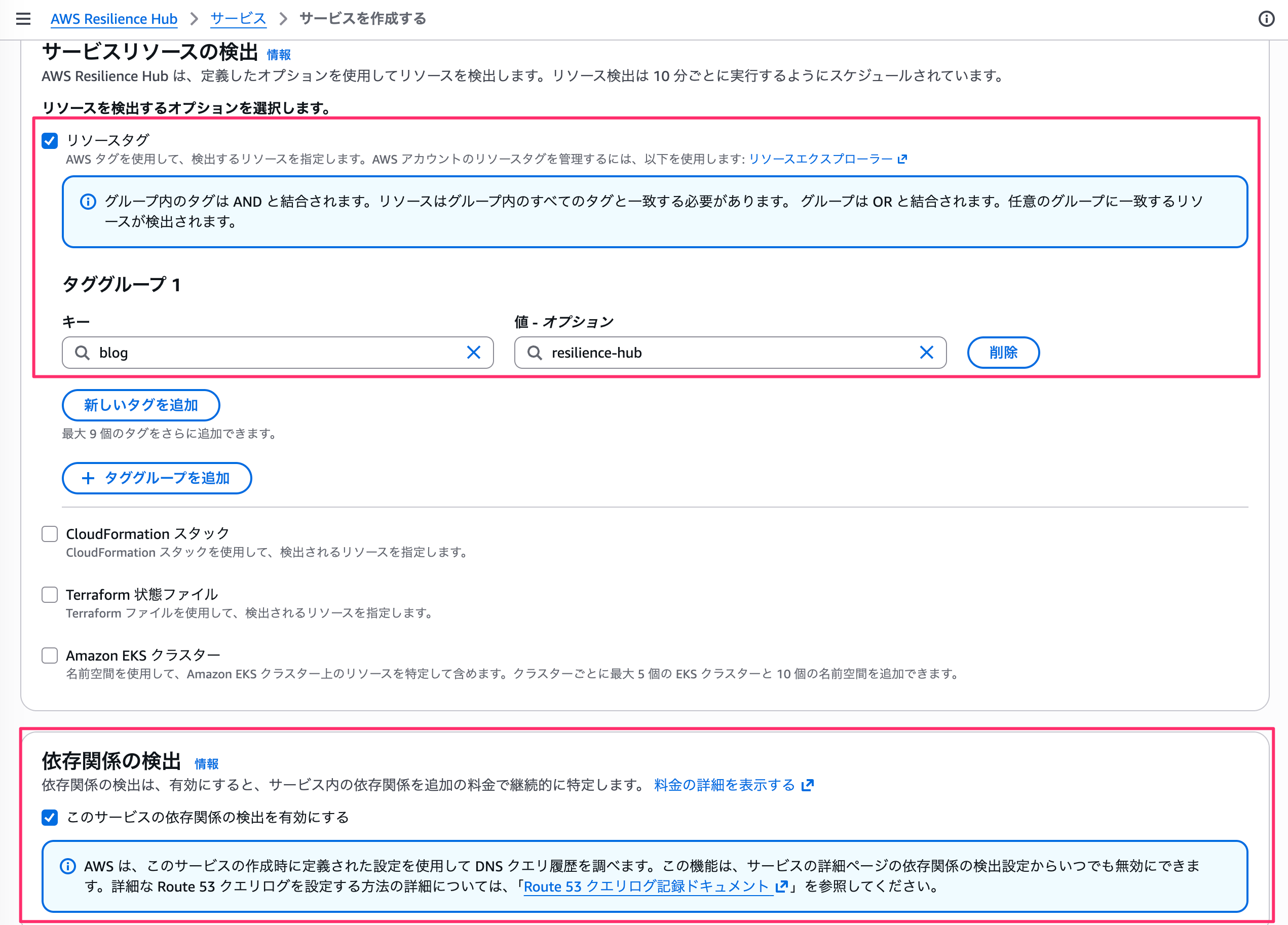Enable the CloudFormation スタック checkbox
The height and width of the screenshot is (925, 1288).
(x=50, y=534)
